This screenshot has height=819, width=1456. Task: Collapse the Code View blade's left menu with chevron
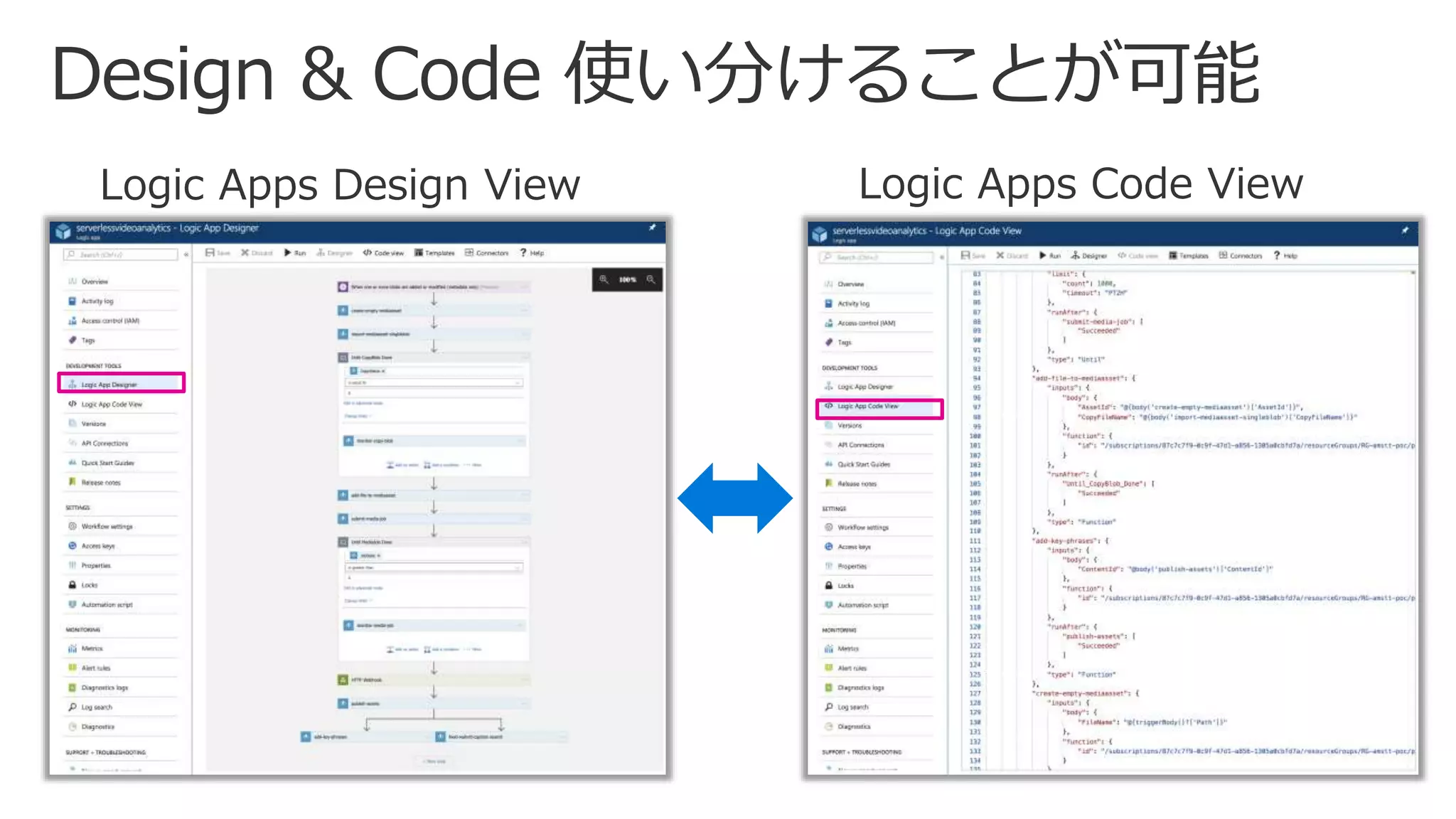(x=942, y=257)
